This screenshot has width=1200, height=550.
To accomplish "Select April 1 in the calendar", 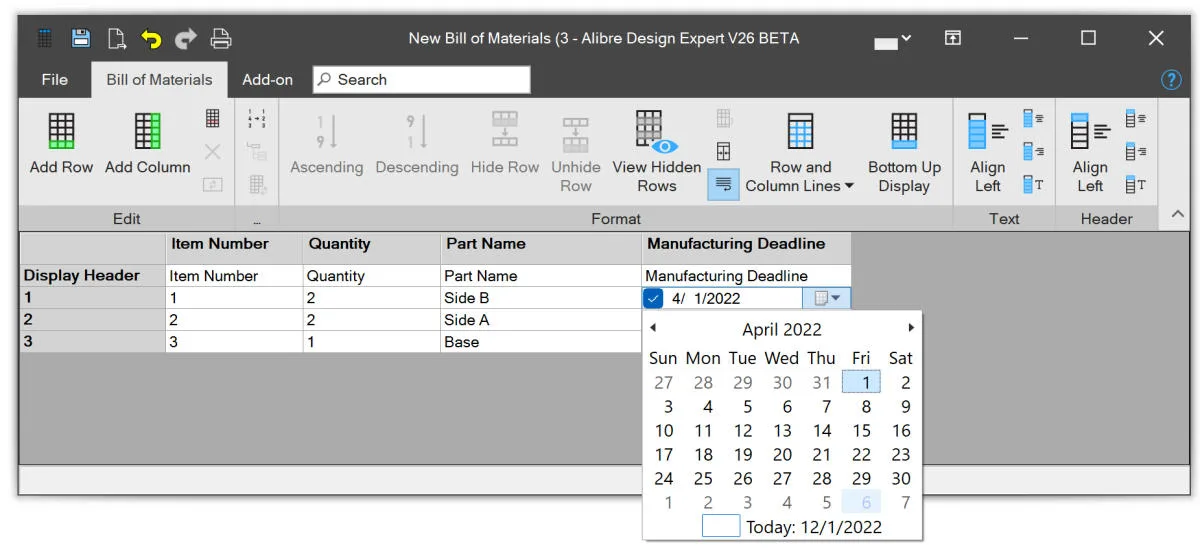I will 862,382.
